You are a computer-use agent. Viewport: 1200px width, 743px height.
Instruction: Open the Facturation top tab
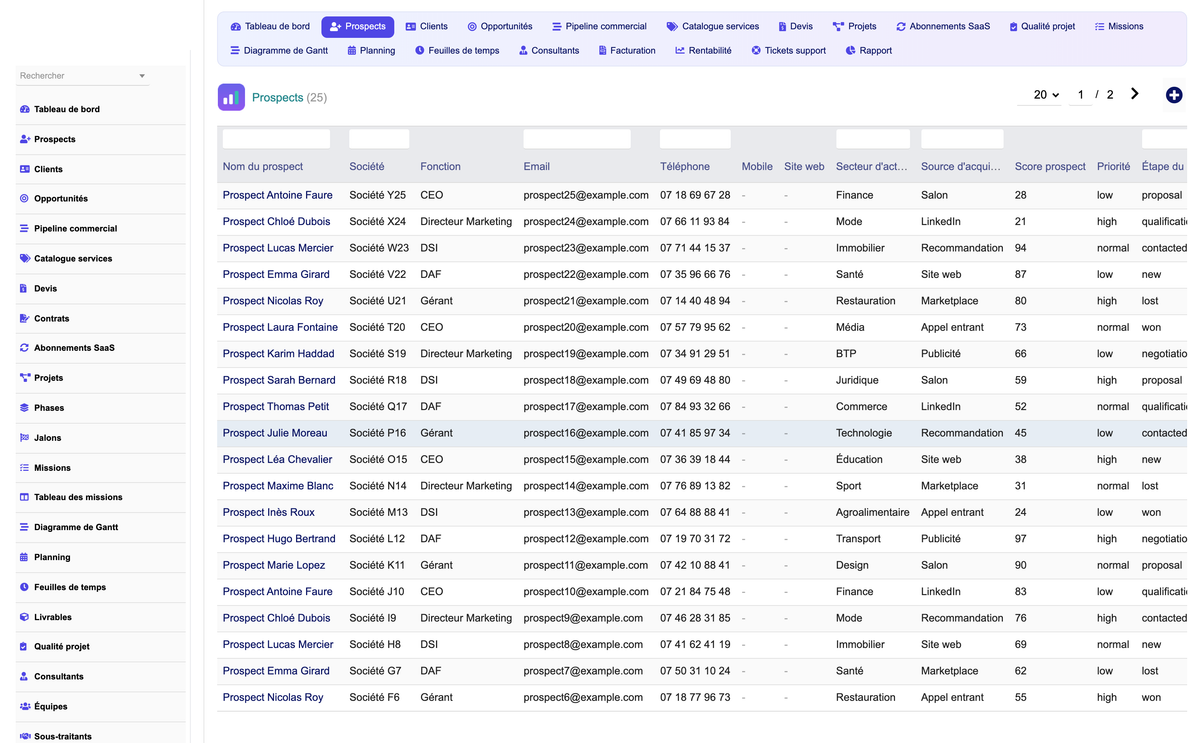click(627, 51)
